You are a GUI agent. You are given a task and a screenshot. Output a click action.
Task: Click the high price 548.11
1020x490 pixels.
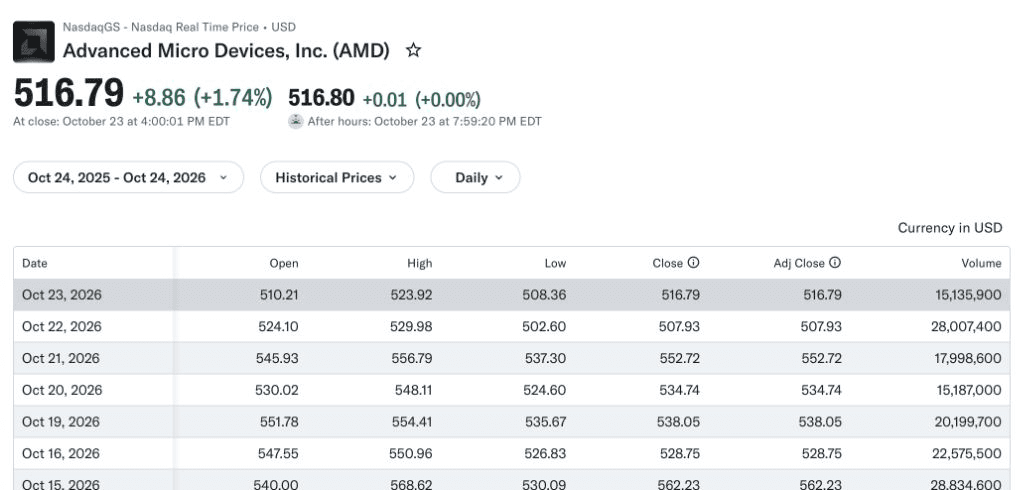414,390
